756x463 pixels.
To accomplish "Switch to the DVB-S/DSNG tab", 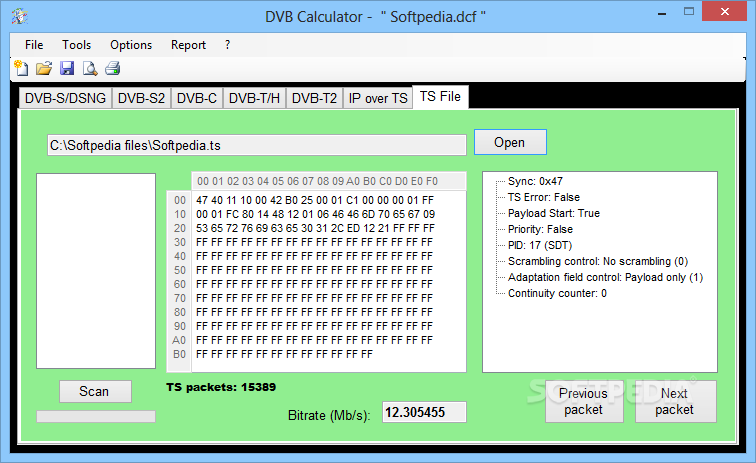I will tap(66, 98).
